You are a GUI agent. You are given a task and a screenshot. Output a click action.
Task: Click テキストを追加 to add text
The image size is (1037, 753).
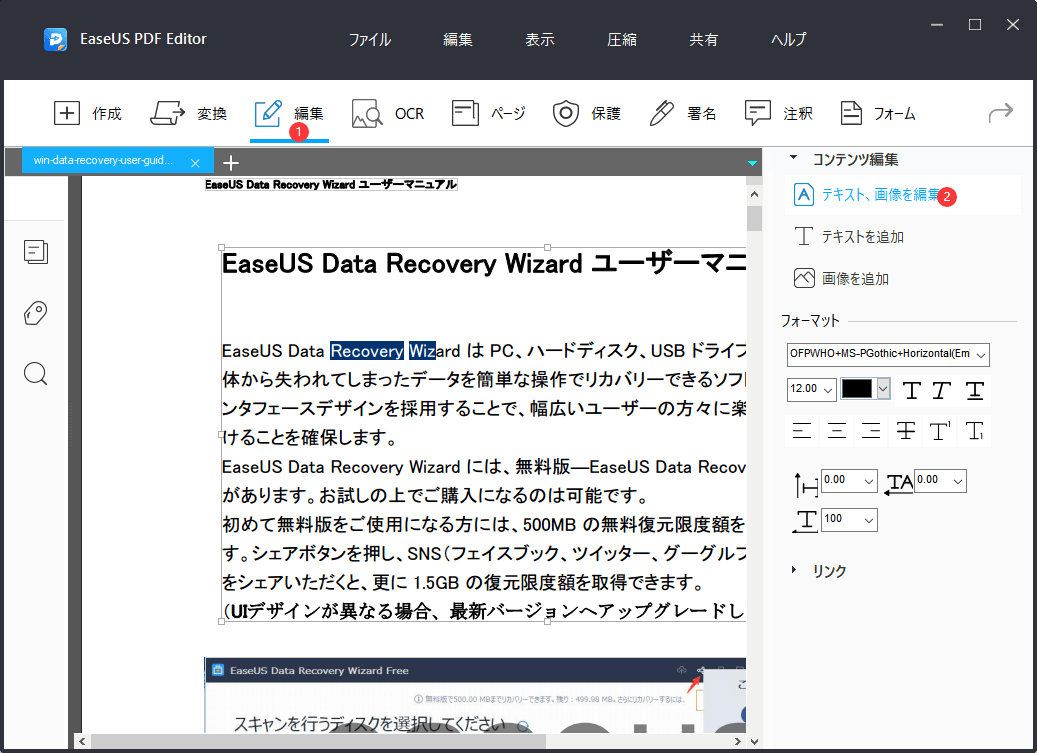(x=865, y=236)
